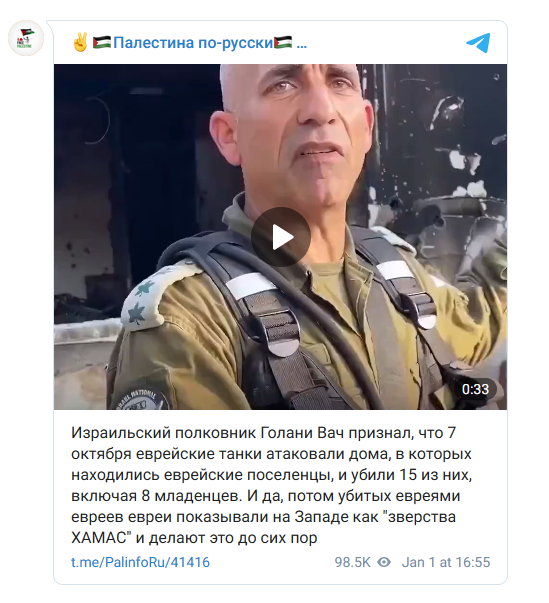Click the word ХАМАС in the caption
This screenshot has width=549, height=603.
point(99,538)
